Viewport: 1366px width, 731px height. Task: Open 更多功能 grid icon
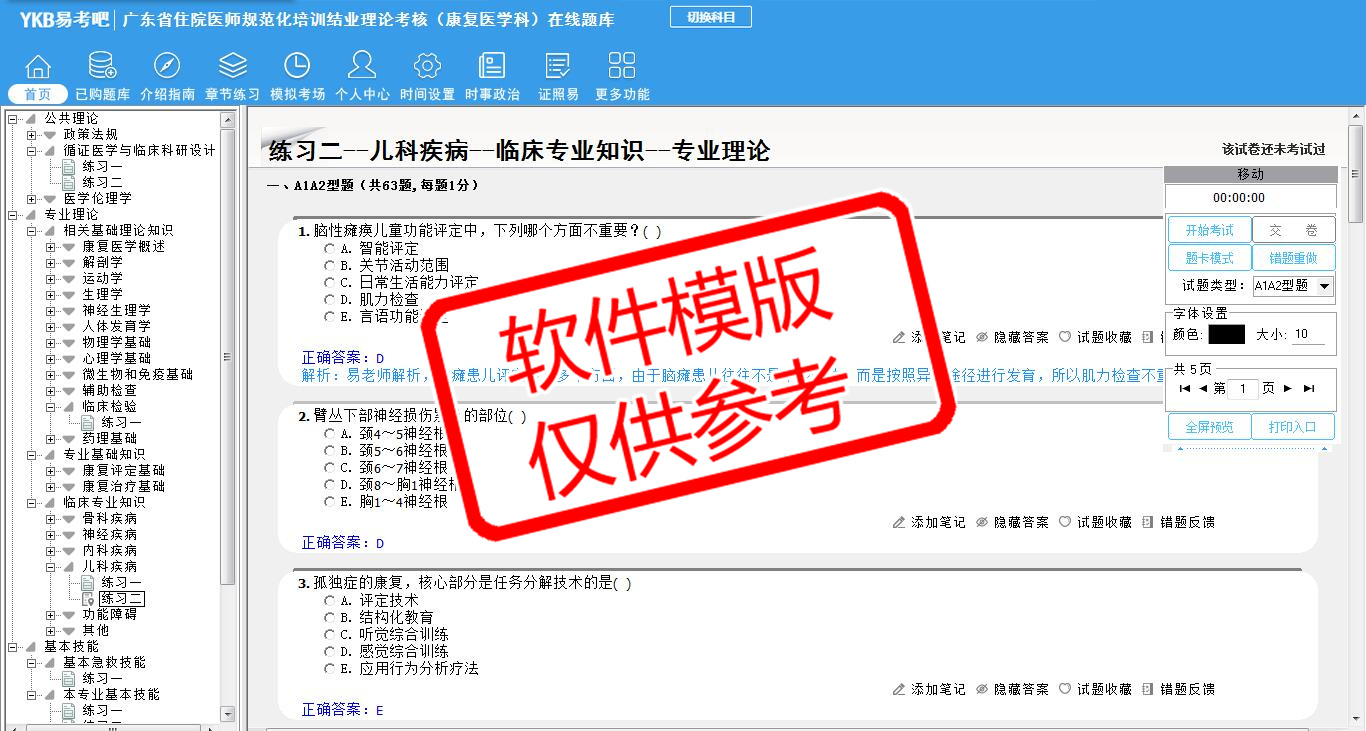point(622,67)
